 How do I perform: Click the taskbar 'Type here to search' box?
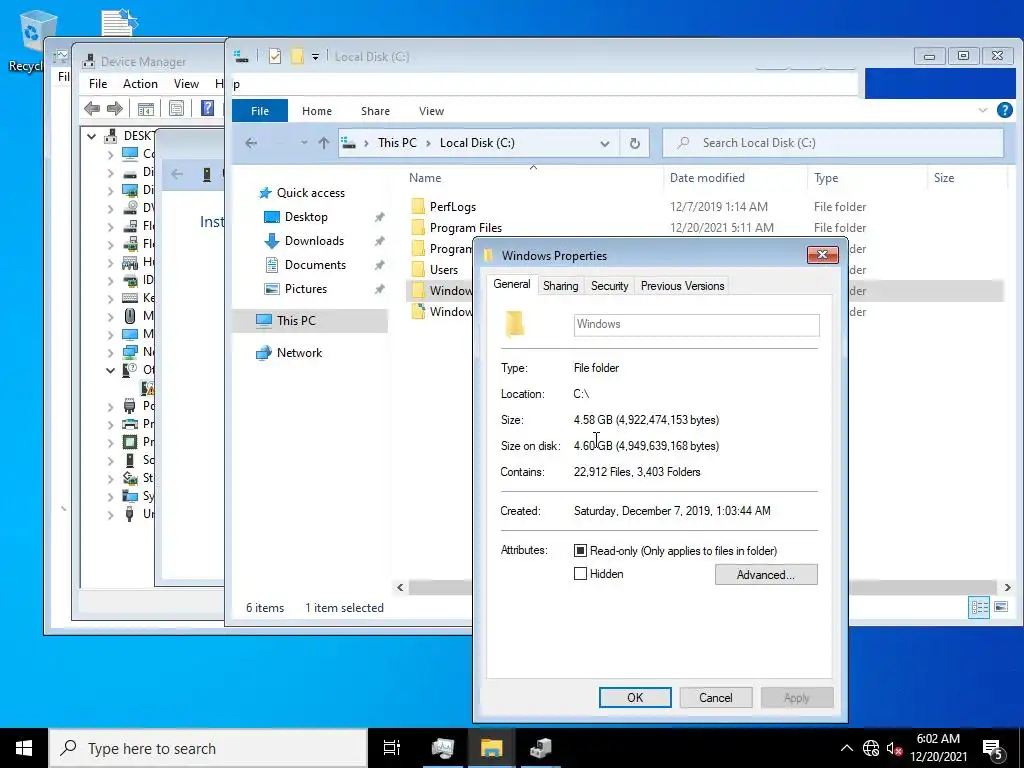[208, 748]
